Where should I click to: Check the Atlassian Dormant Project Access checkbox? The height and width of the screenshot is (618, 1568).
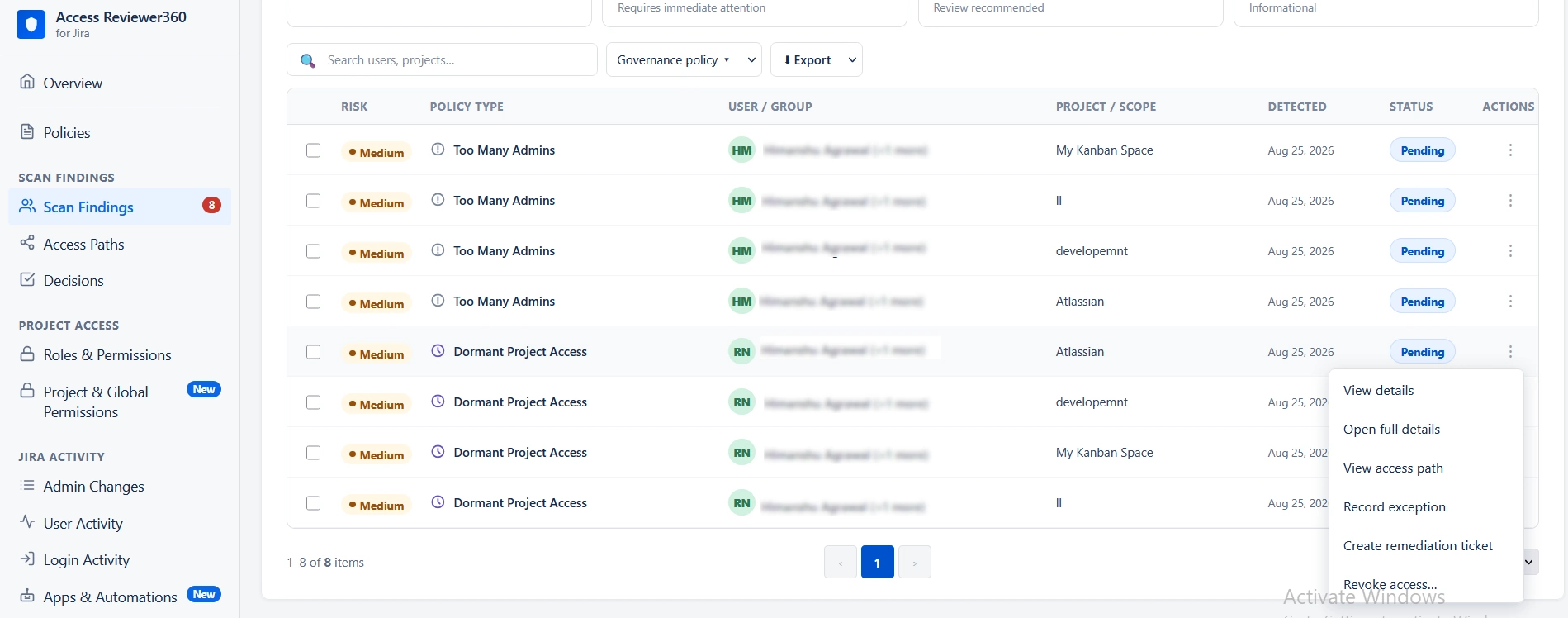point(313,352)
